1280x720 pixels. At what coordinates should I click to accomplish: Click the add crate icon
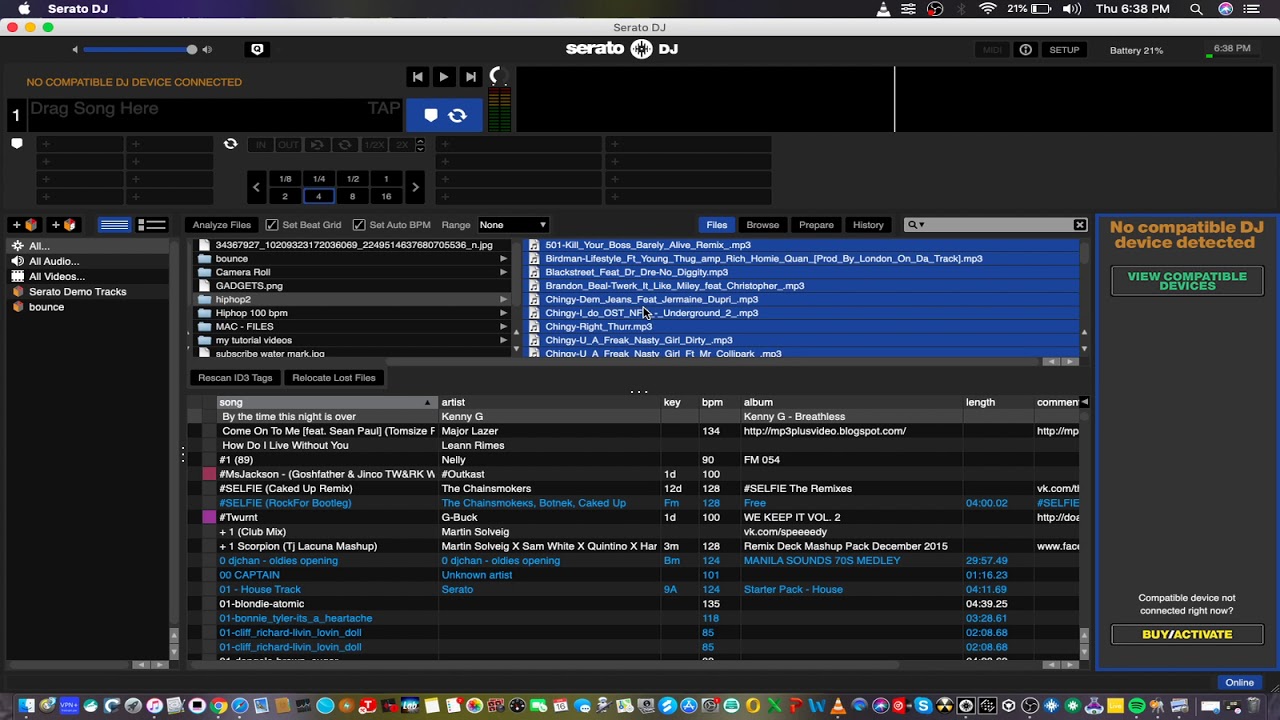[25, 225]
